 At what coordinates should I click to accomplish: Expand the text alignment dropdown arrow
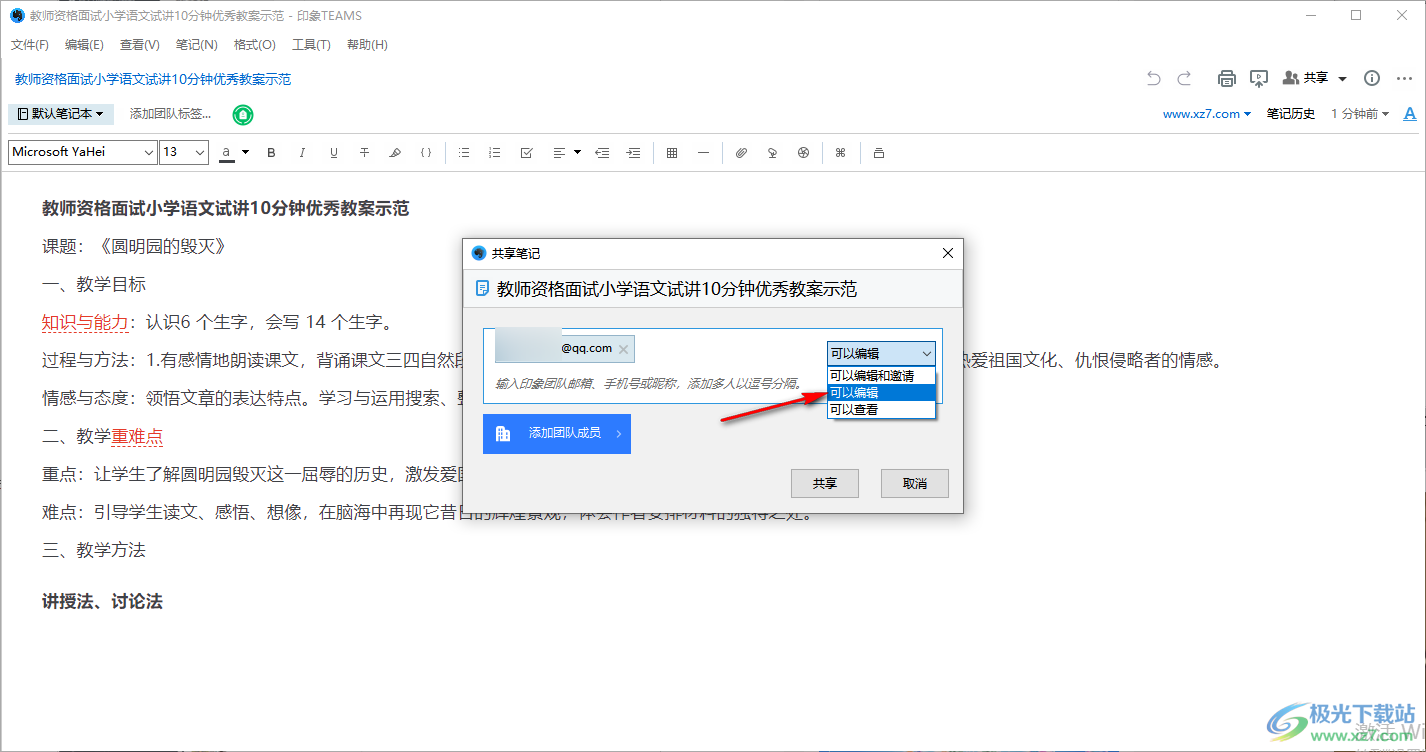click(577, 153)
